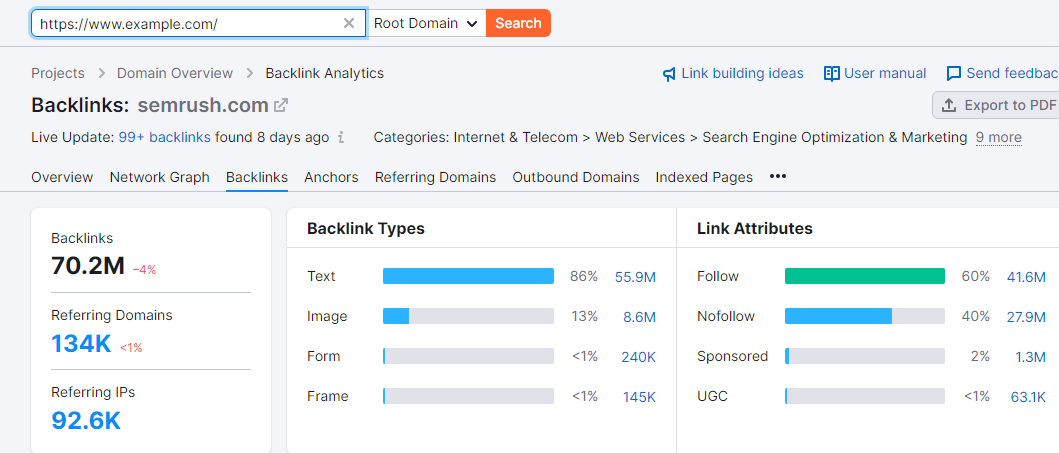This screenshot has height=453, width=1059.
Task: Click the 145K Frame backlinks count
Action: 639,396
